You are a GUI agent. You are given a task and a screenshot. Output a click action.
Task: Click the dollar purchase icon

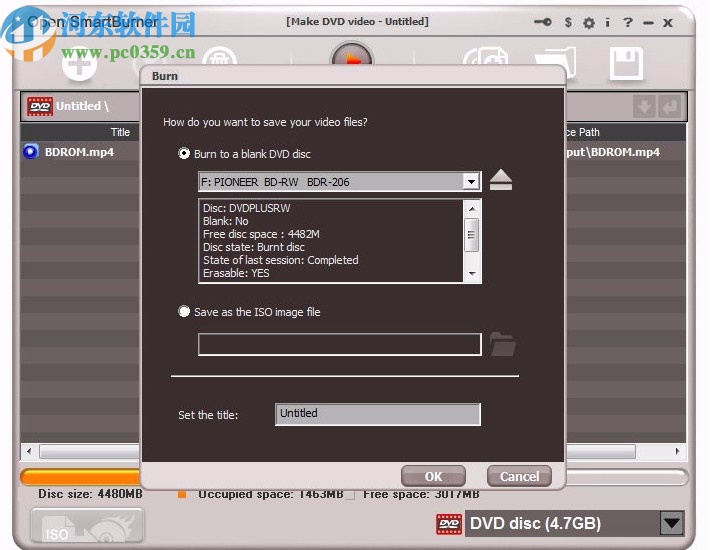point(568,22)
